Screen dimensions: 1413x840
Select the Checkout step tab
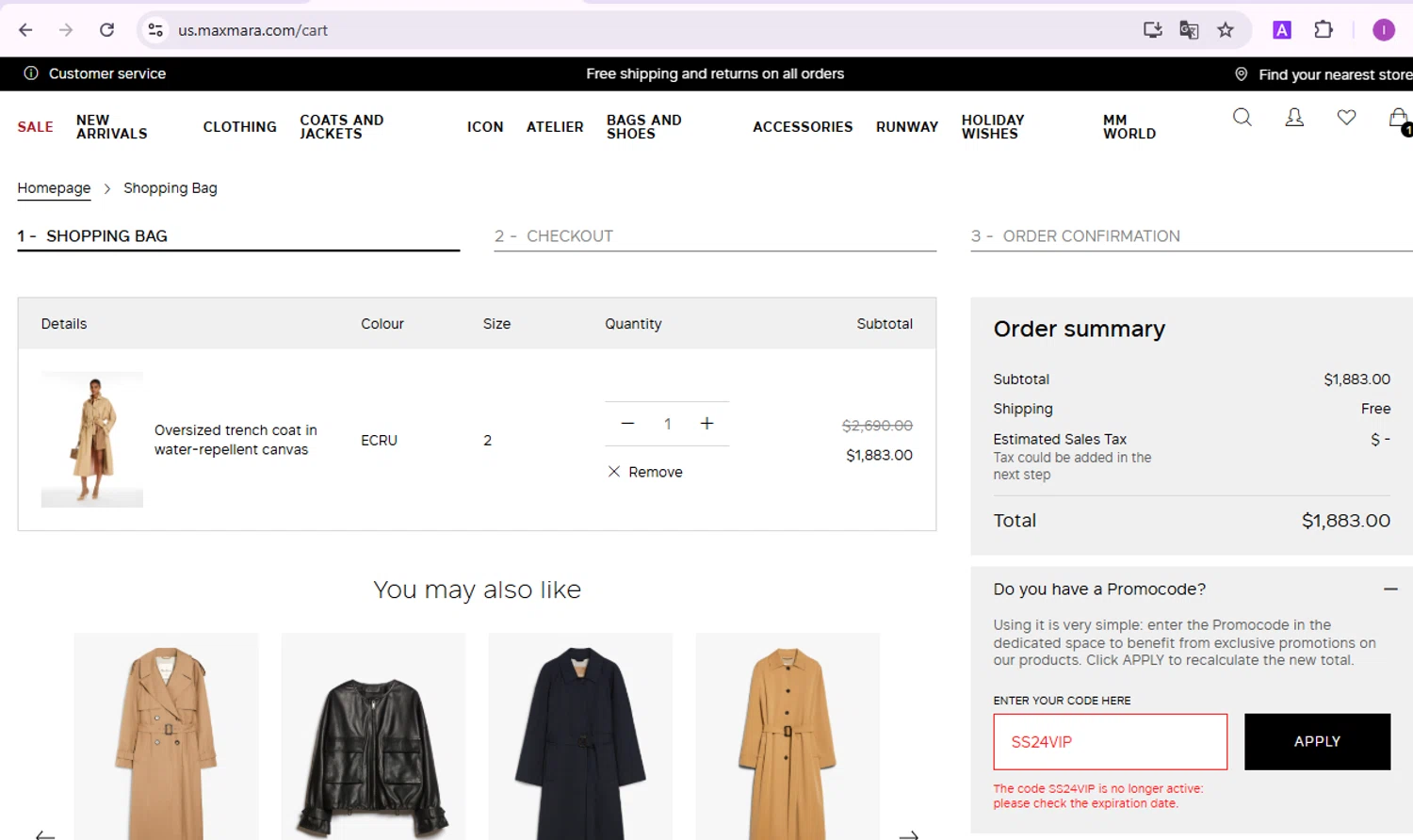point(715,236)
